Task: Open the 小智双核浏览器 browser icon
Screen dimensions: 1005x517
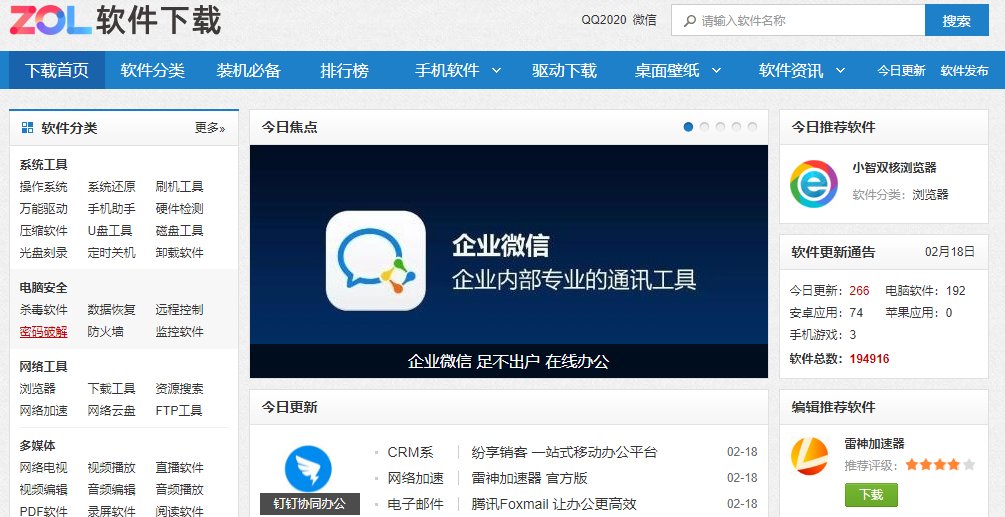Action: point(813,184)
